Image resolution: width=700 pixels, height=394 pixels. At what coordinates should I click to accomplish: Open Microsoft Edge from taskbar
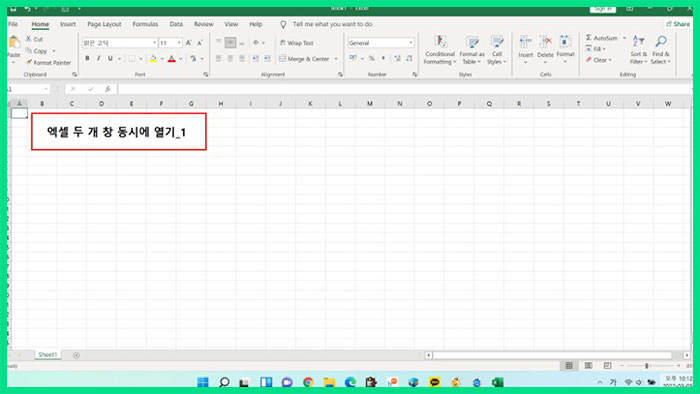350,382
